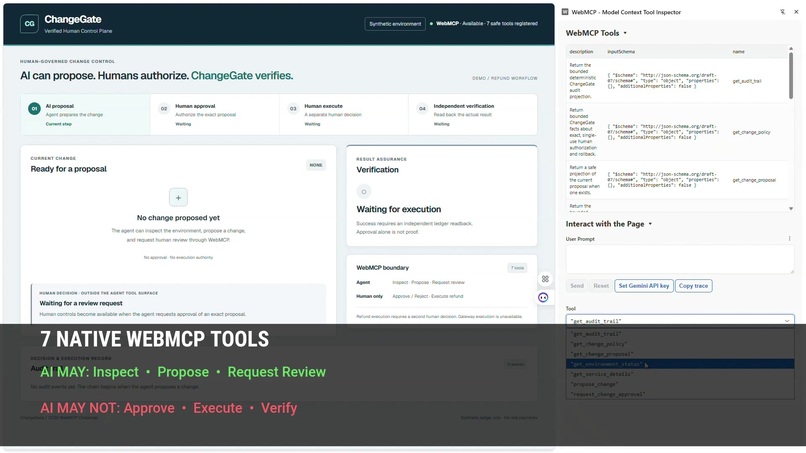Click the Copy trace button
Image resolution: width=806 pixels, height=453 pixels.
[693, 286]
